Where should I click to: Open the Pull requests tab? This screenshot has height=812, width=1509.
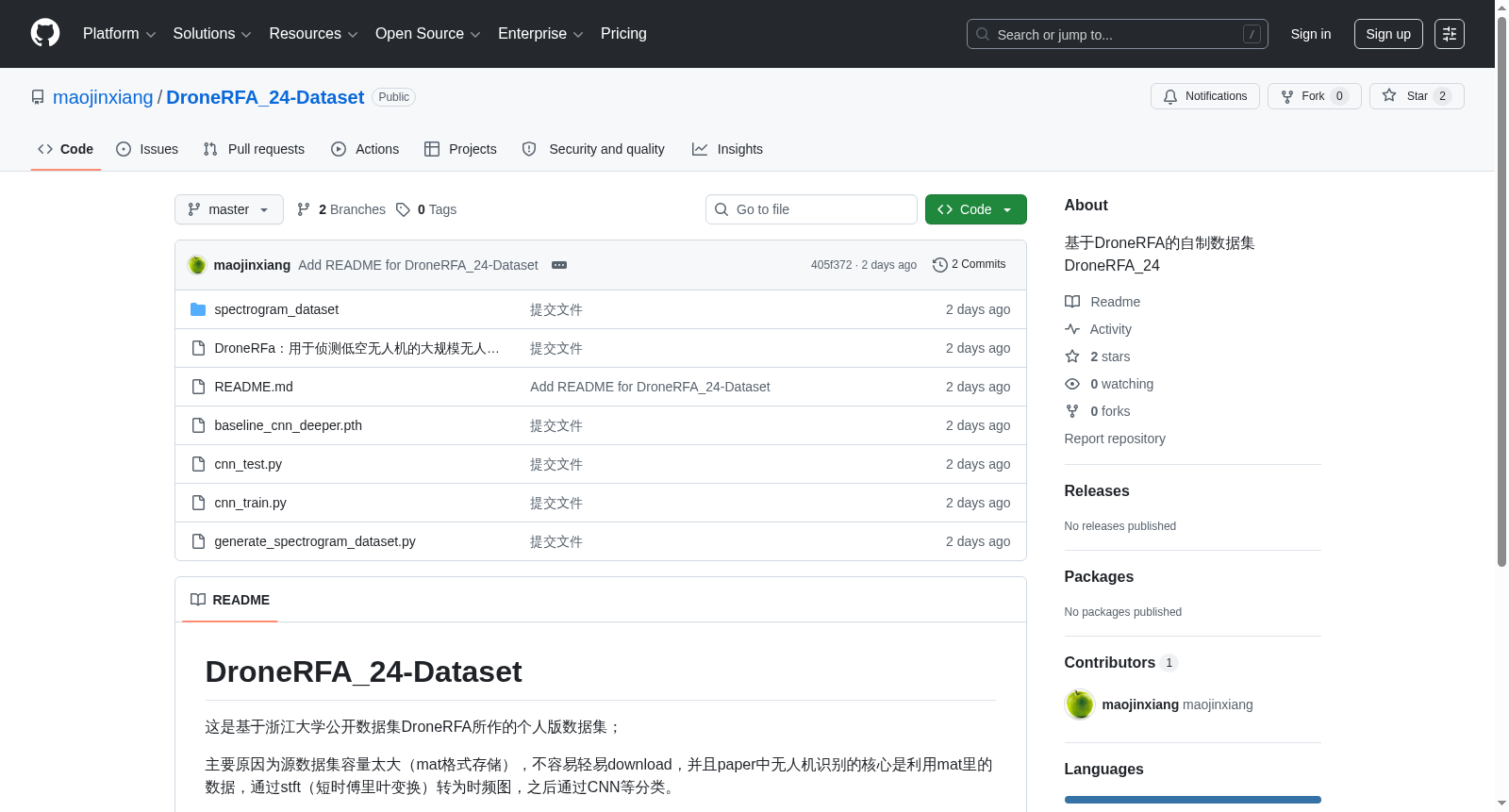[x=254, y=149]
